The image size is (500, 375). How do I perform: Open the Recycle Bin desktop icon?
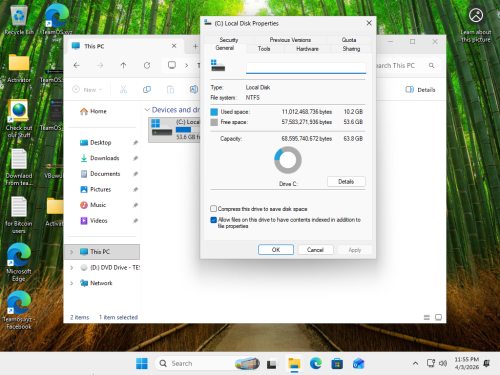[x=19, y=21]
